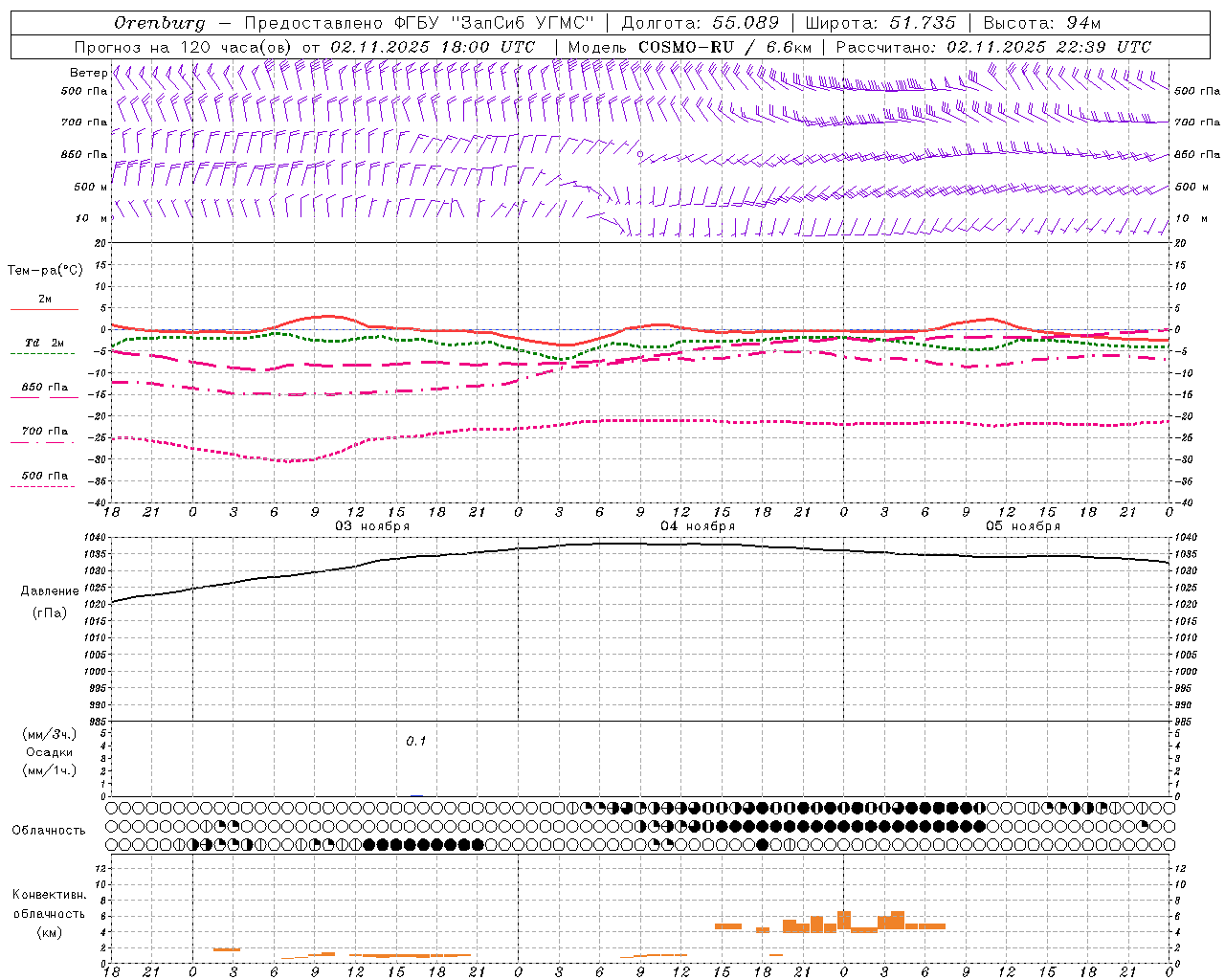Click the '10 м' wind level label beside 'Ветер'
The image size is (1225, 980).
[x=92, y=219]
